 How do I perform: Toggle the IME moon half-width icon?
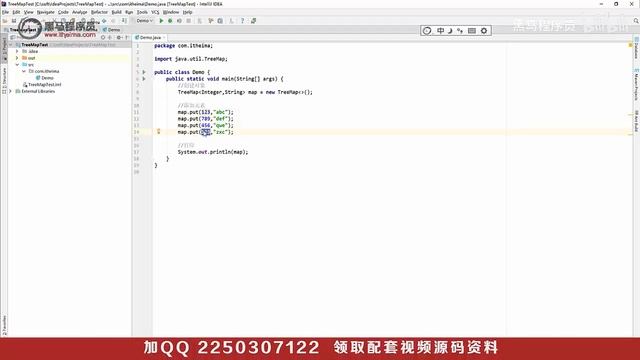point(450,31)
